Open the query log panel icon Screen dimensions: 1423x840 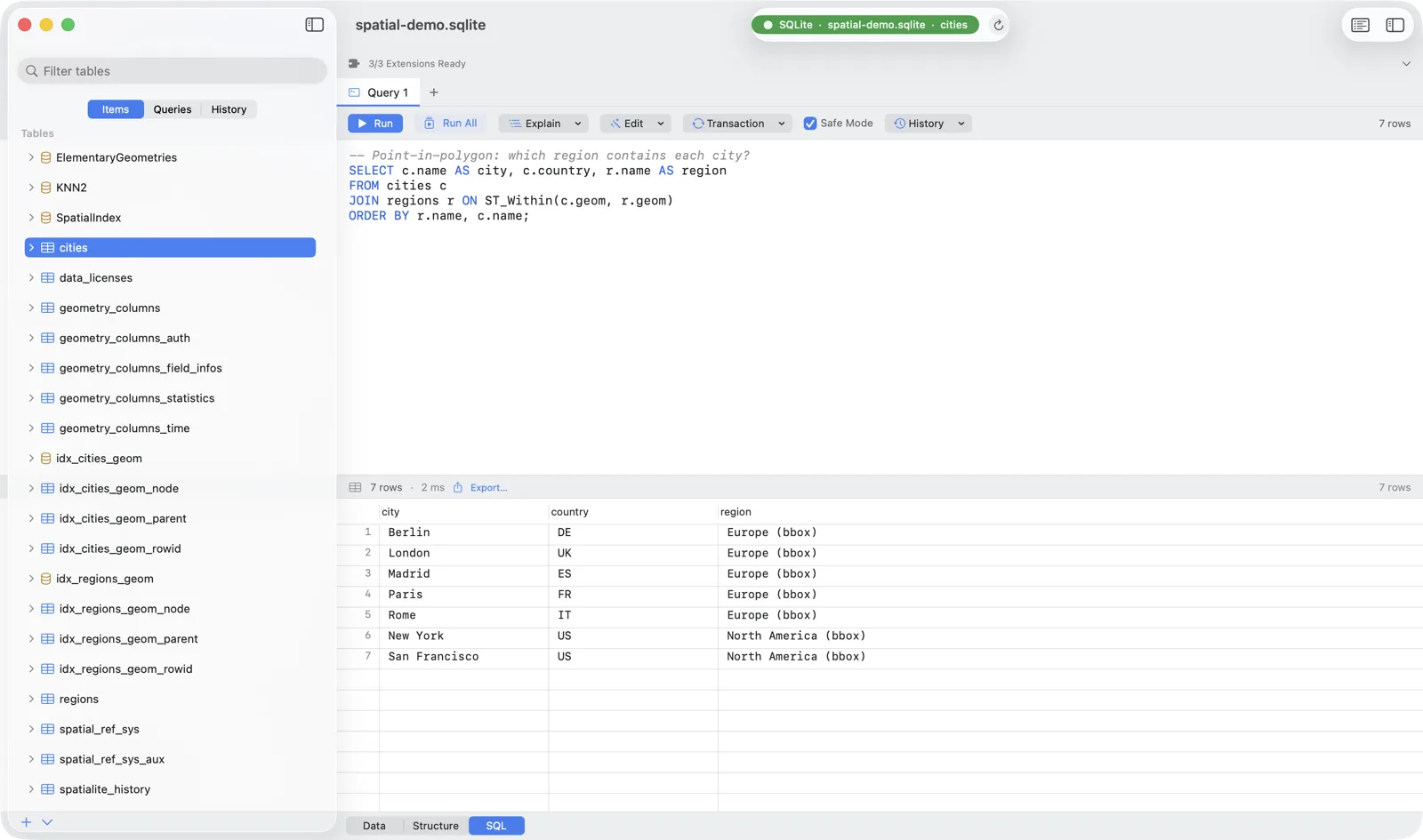1360,25
